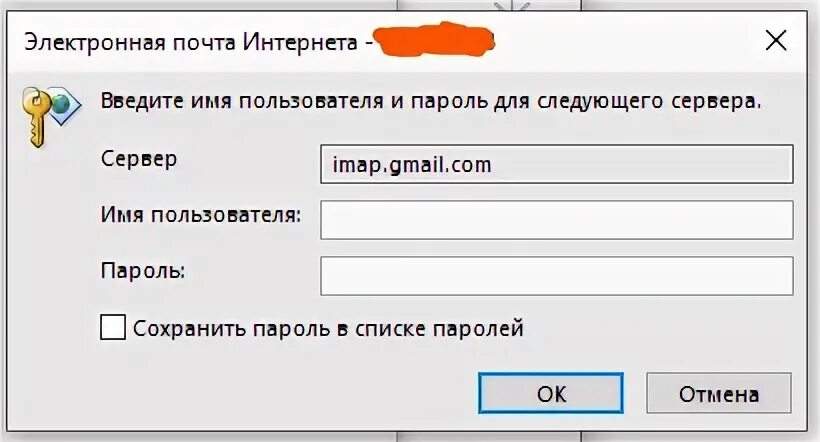
Task: Click the imap.gmail.com server field
Action: 556,164
